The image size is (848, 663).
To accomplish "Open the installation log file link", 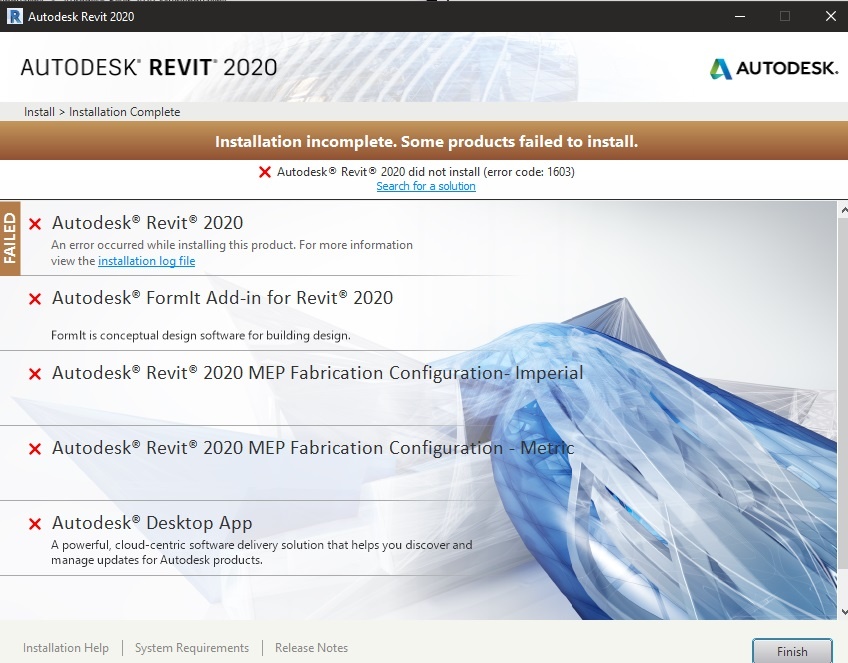I will click(147, 261).
